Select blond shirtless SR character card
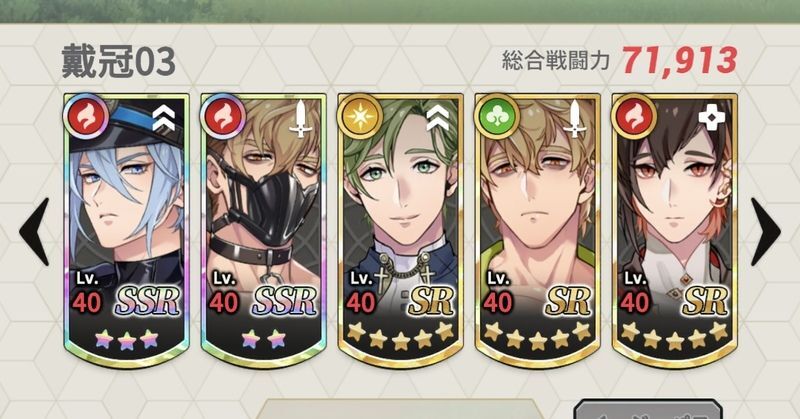Screen dimensions: 800x419 tap(538, 229)
